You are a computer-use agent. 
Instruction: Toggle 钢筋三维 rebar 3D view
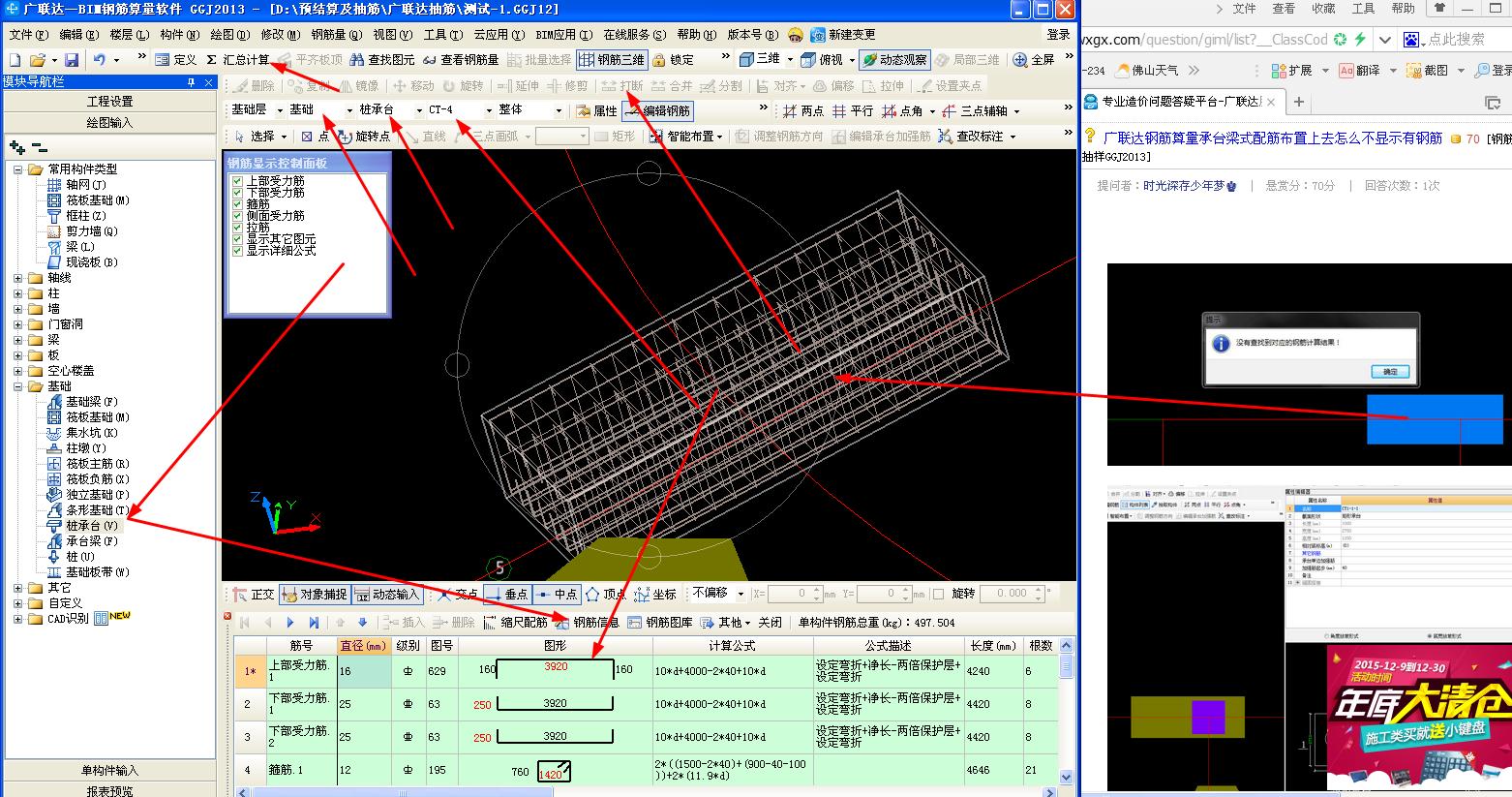tap(611, 60)
